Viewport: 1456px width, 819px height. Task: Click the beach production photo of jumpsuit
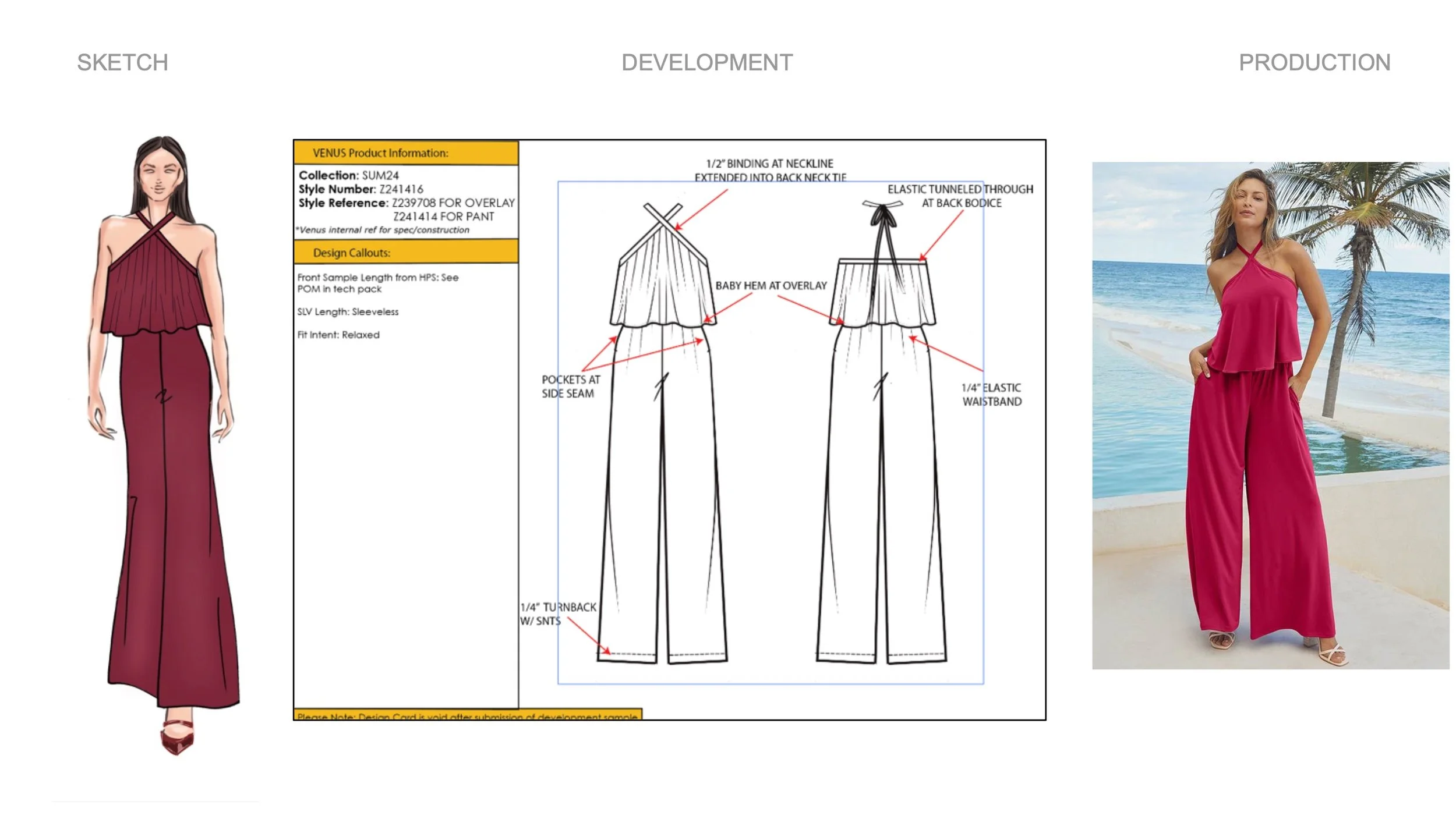(x=1270, y=415)
